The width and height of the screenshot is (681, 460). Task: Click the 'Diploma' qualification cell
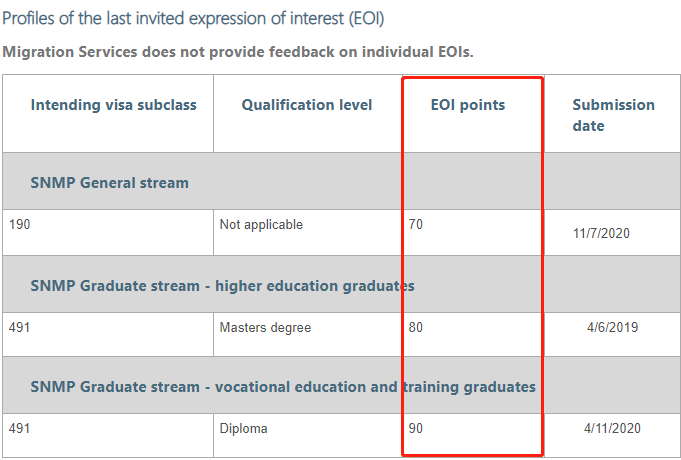(243, 428)
